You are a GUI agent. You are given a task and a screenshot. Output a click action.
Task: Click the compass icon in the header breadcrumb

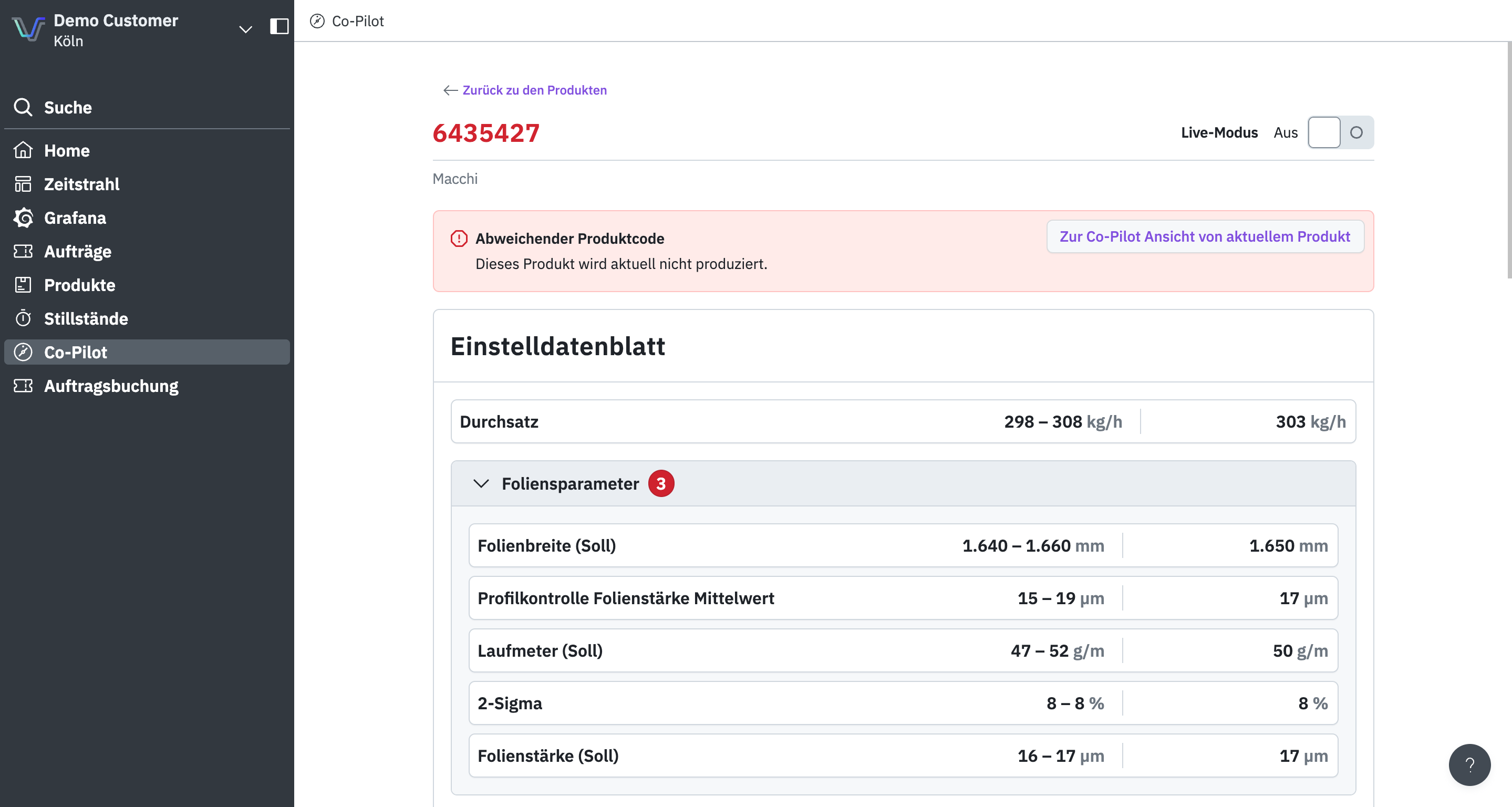(317, 21)
